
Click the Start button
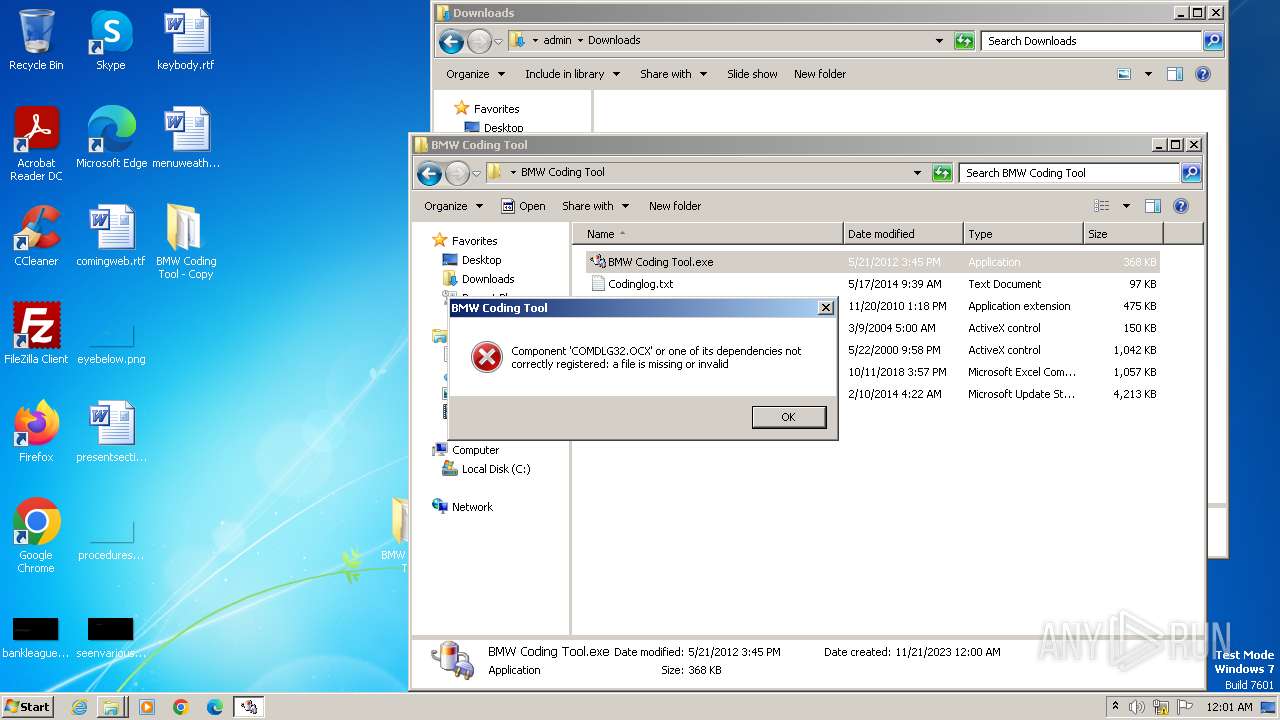28,706
